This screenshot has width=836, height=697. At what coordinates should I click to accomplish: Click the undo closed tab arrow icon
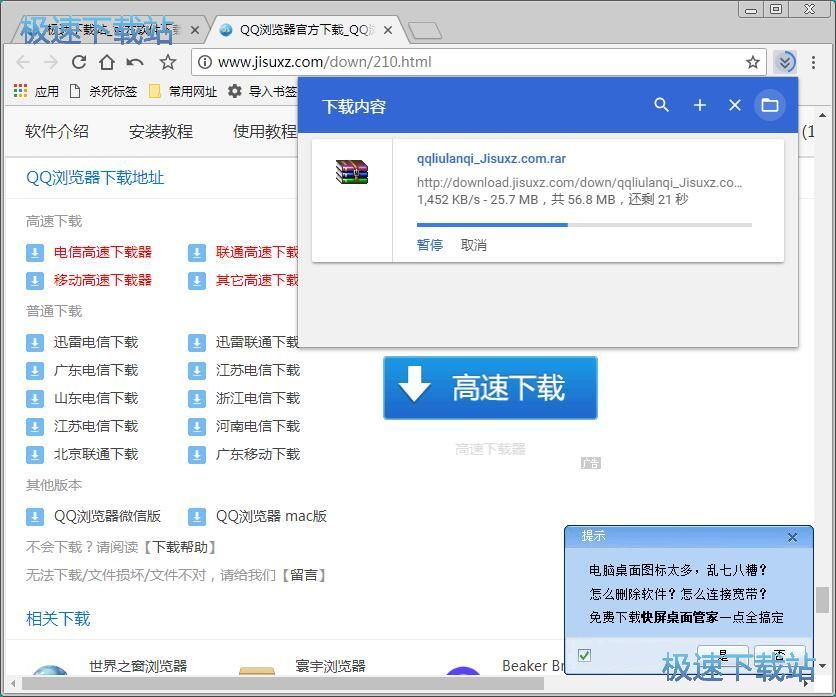135,62
